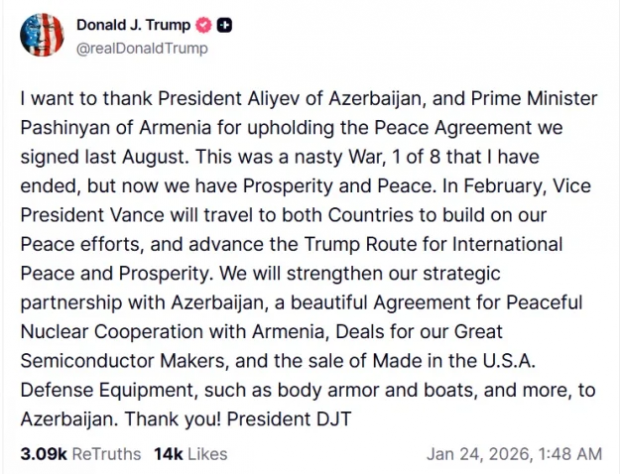The image size is (620, 474).
Task: Open the Jan 24, 2026 timestamp
Action: 515,454
